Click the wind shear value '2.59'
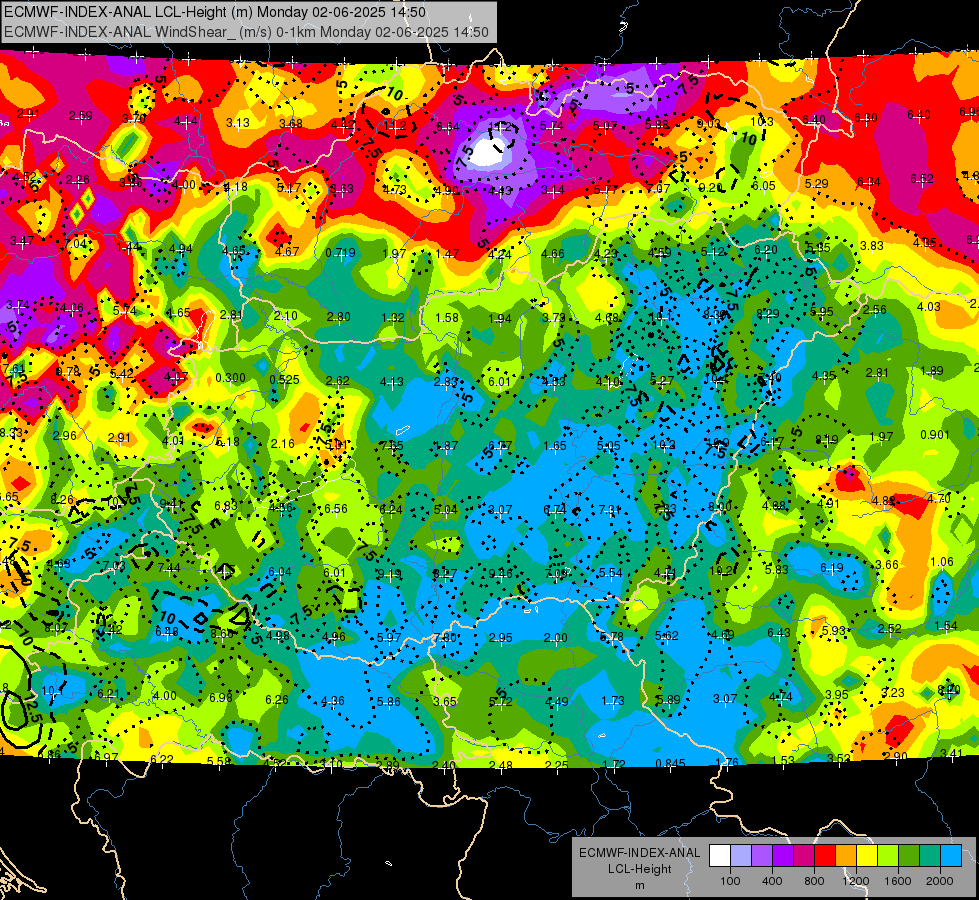Image resolution: width=979 pixels, height=900 pixels. [81, 116]
